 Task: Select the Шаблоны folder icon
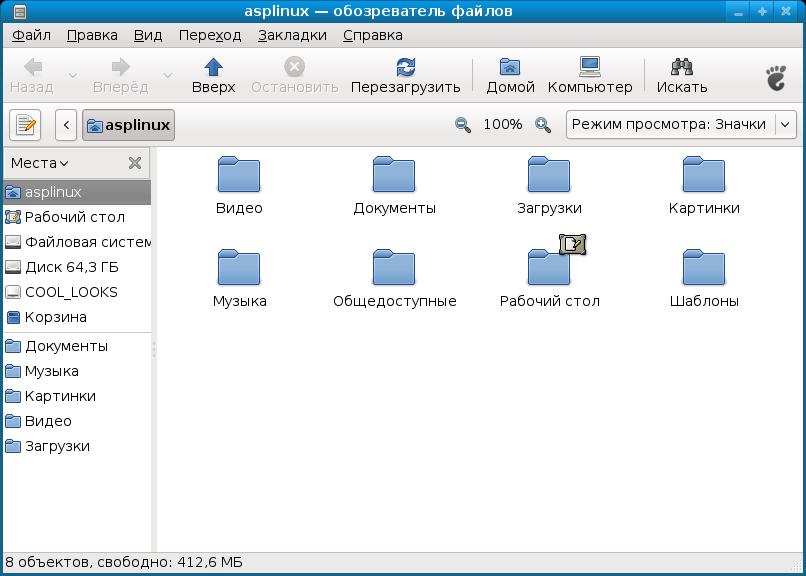coord(704,267)
